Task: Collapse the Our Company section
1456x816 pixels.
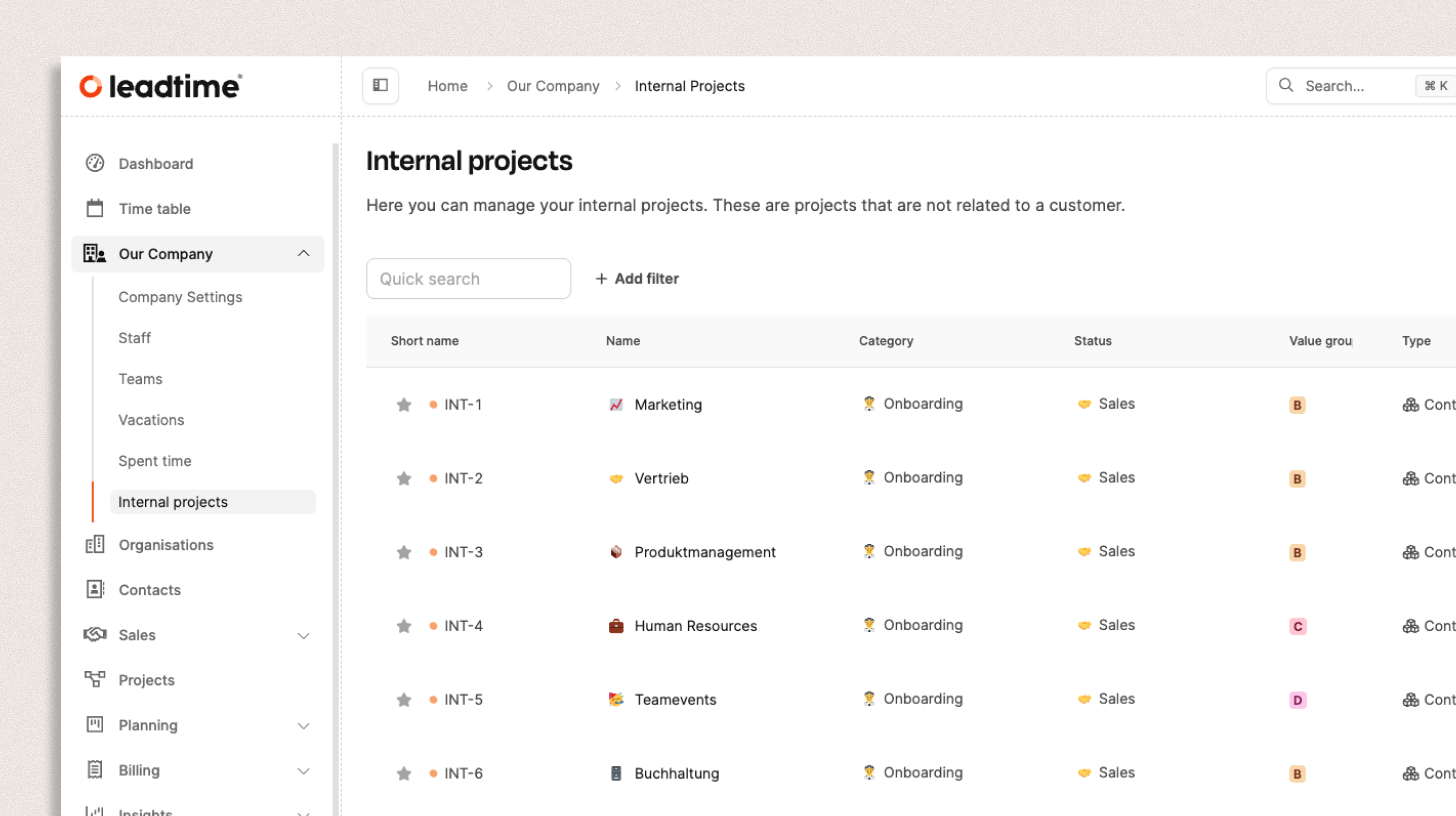Action: point(304,254)
